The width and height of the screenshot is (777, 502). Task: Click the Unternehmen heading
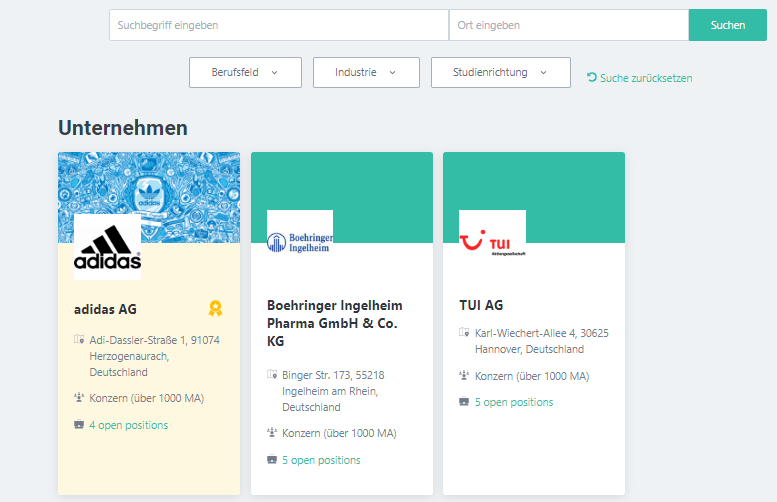(x=123, y=128)
